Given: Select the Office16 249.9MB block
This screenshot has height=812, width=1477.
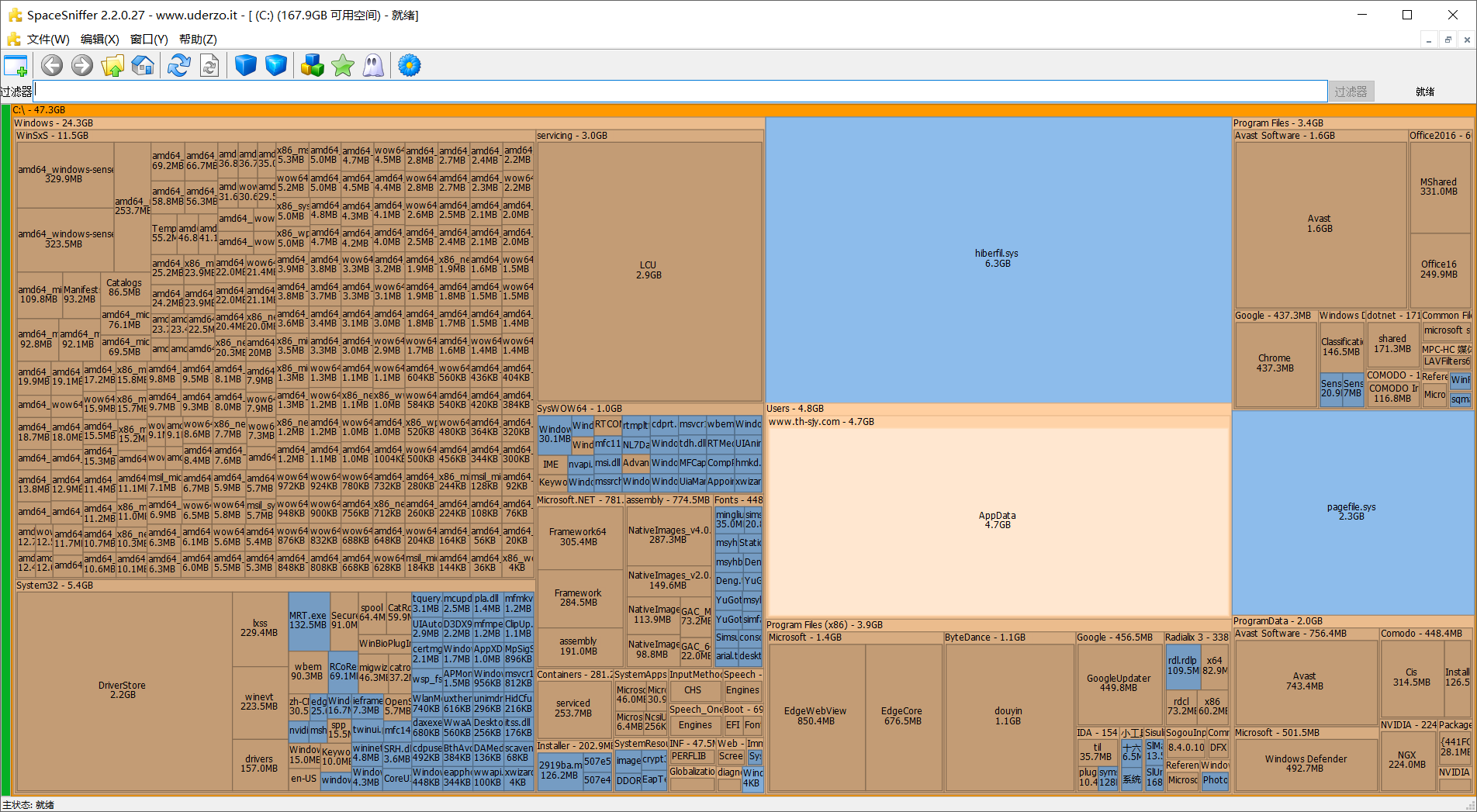Looking at the screenshot, I should pyautogui.click(x=1439, y=270).
